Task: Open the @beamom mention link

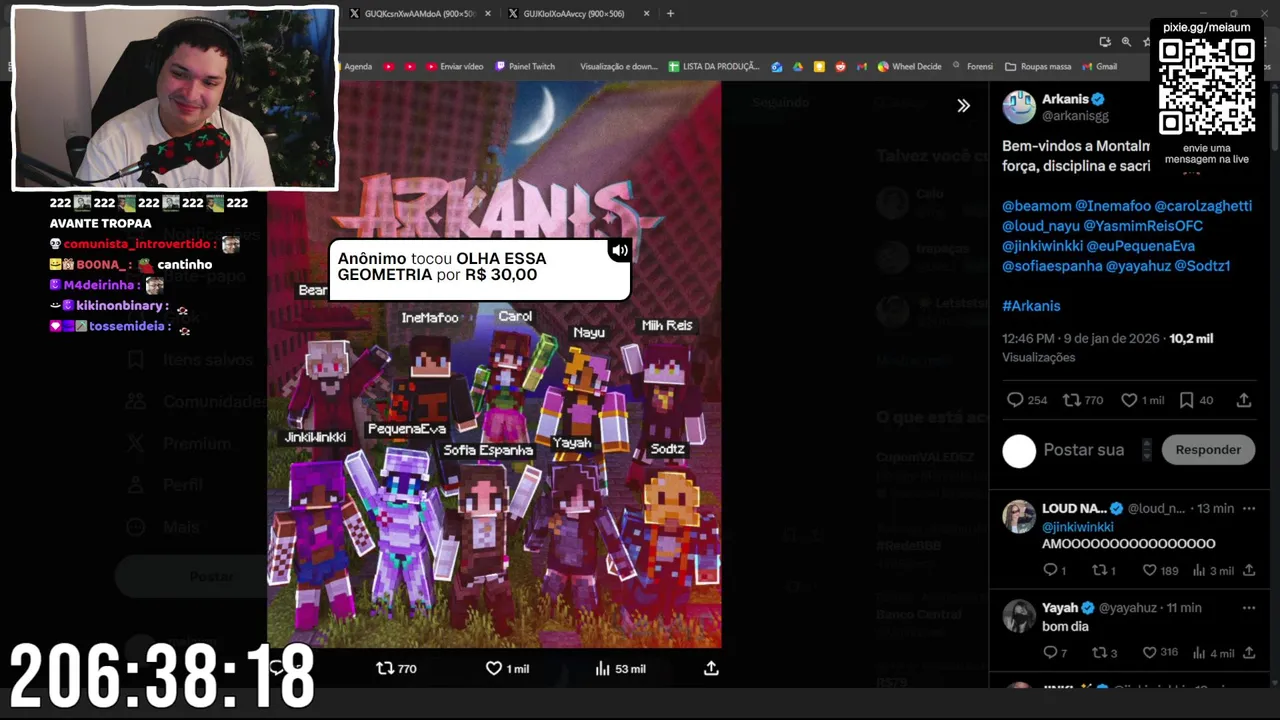Action: [1037, 206]
